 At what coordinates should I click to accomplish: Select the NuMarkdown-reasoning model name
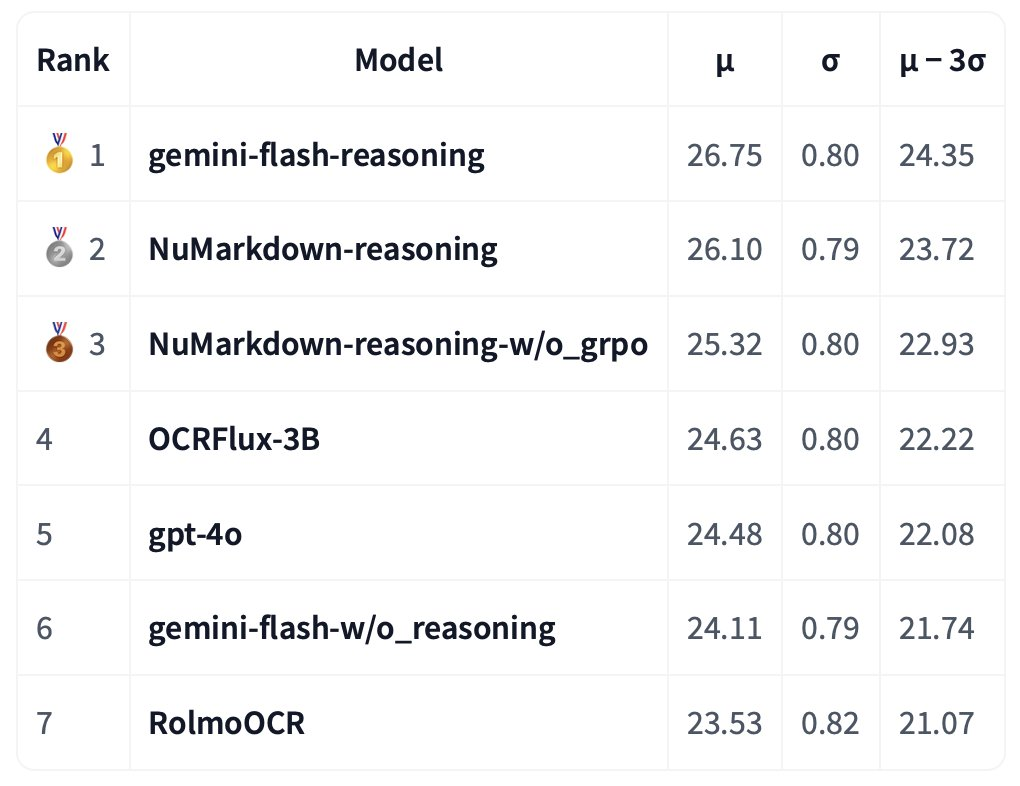(x=322, y=249)
